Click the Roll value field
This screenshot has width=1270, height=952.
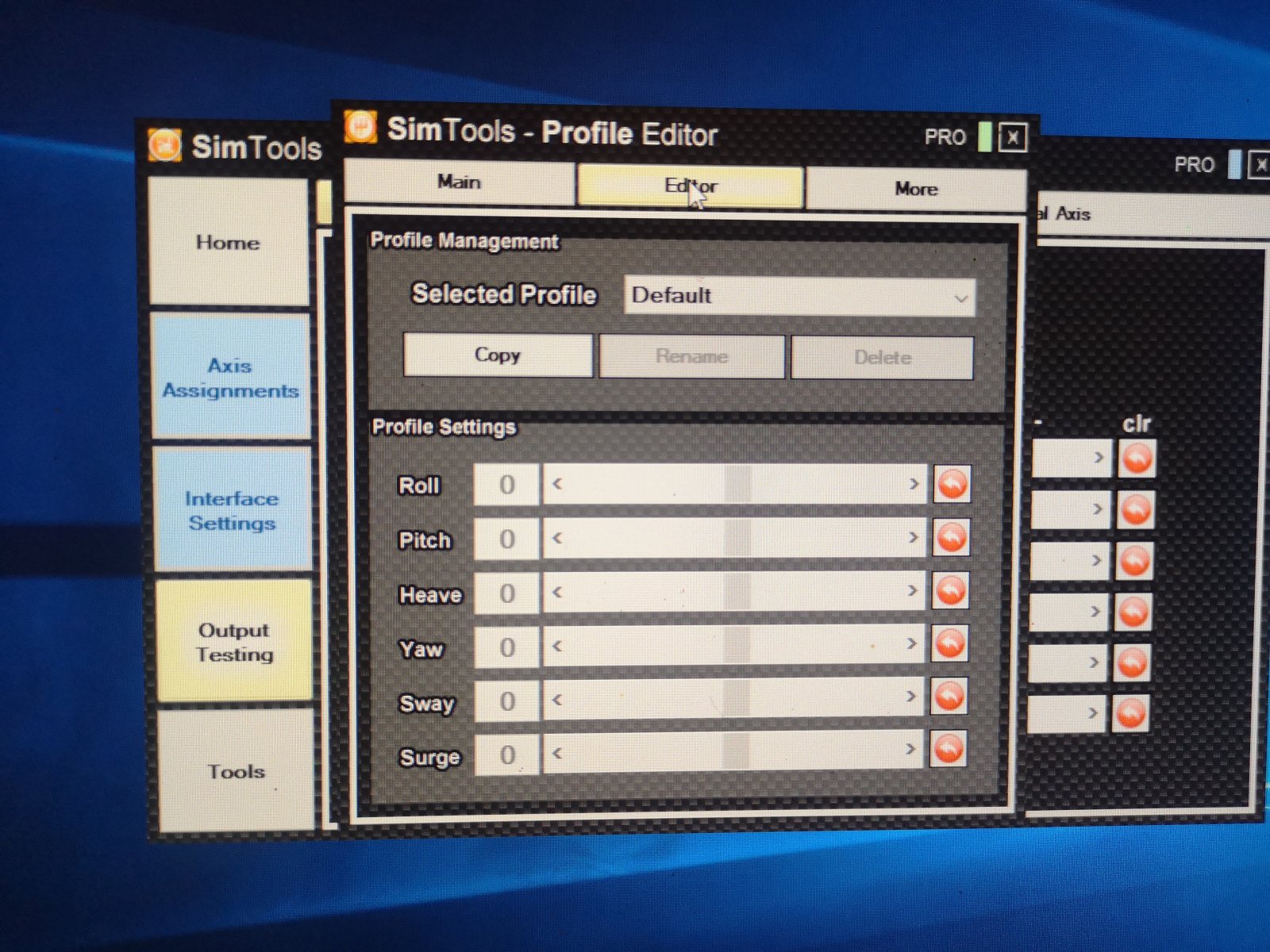[506, 485]
